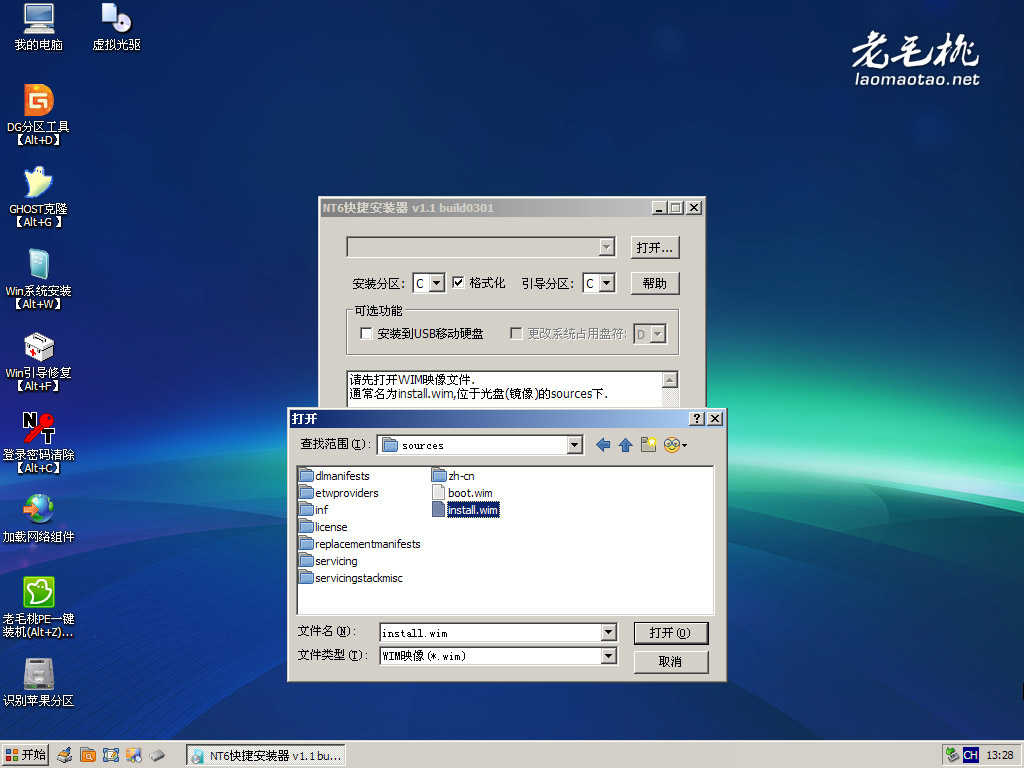
Task: Open the dlmanifests folder
Action: pyautogui.click(x=335, y=475)
